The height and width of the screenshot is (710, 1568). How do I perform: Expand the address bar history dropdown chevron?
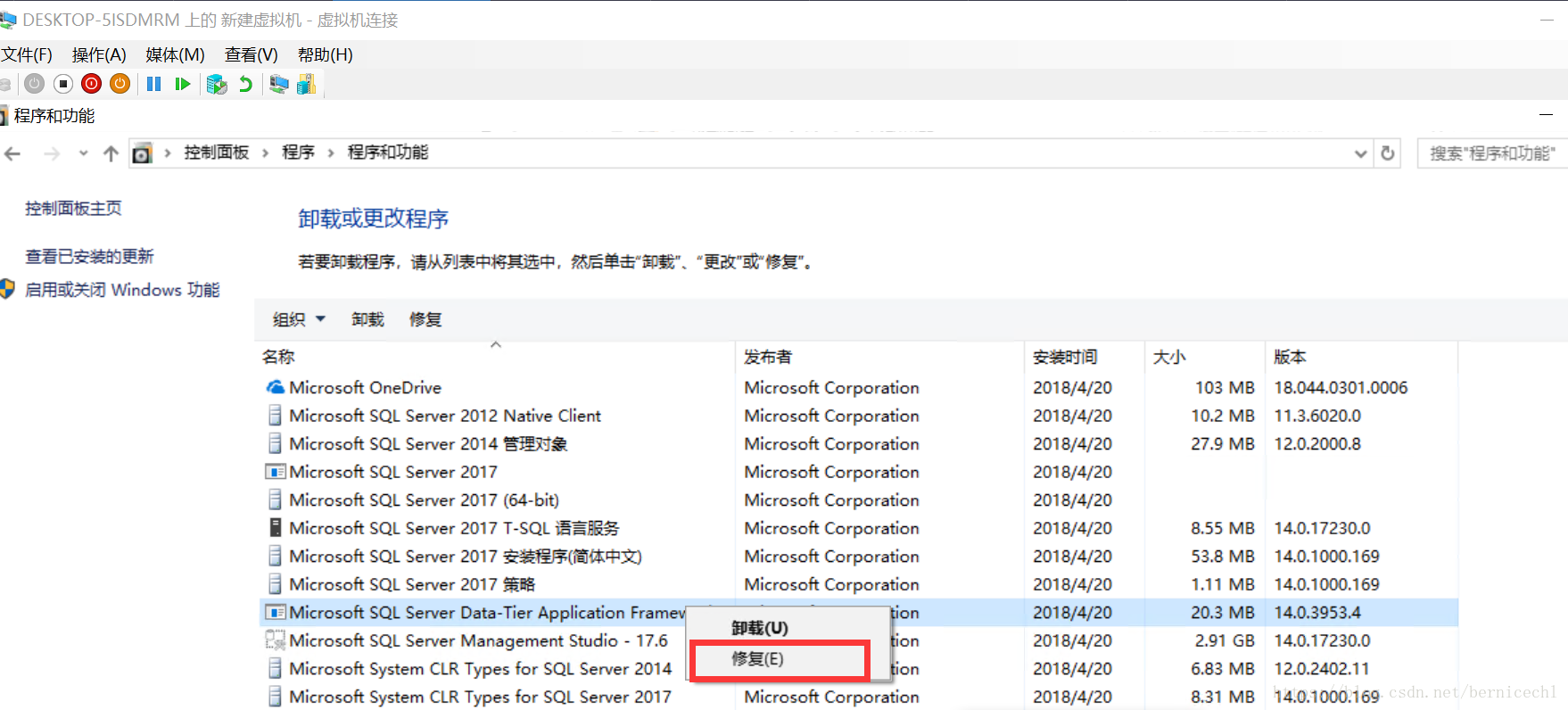point(1360,153)
